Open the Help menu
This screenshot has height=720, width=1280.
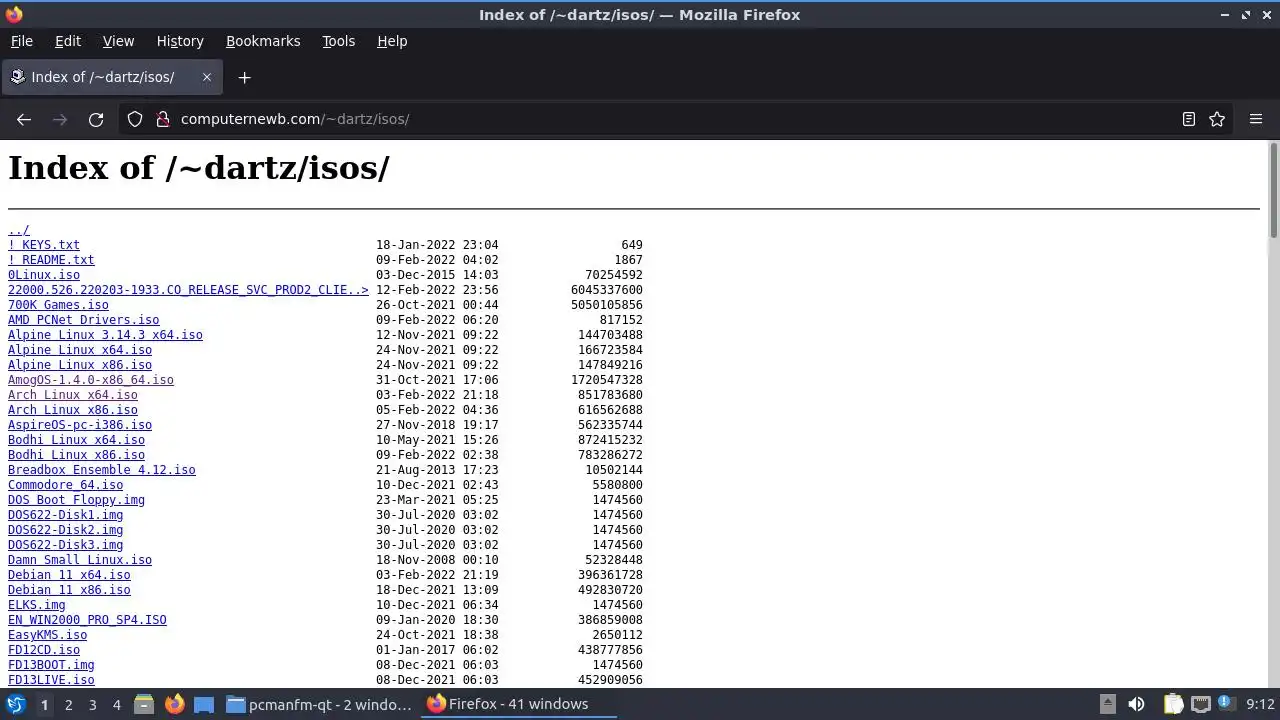(x=392, y=41)
